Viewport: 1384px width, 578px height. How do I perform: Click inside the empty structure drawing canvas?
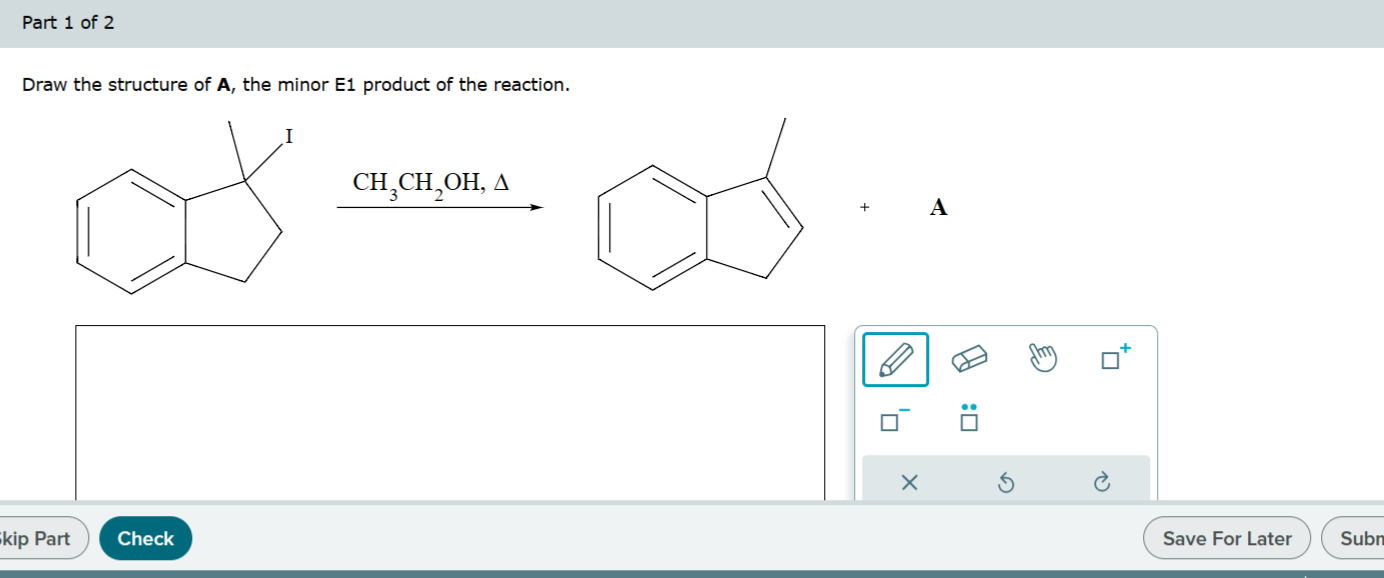[450, 410]
